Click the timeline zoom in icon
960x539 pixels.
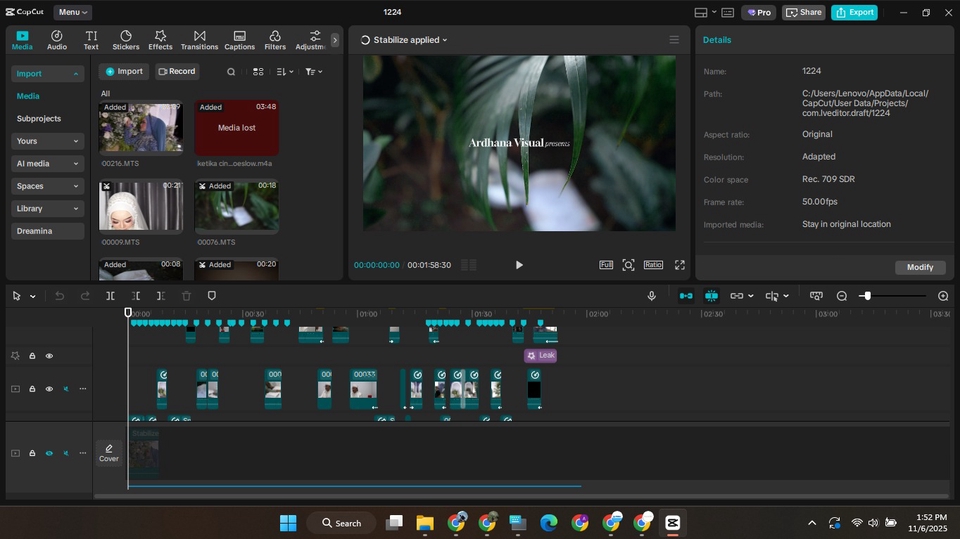click(x=943, y=296)
